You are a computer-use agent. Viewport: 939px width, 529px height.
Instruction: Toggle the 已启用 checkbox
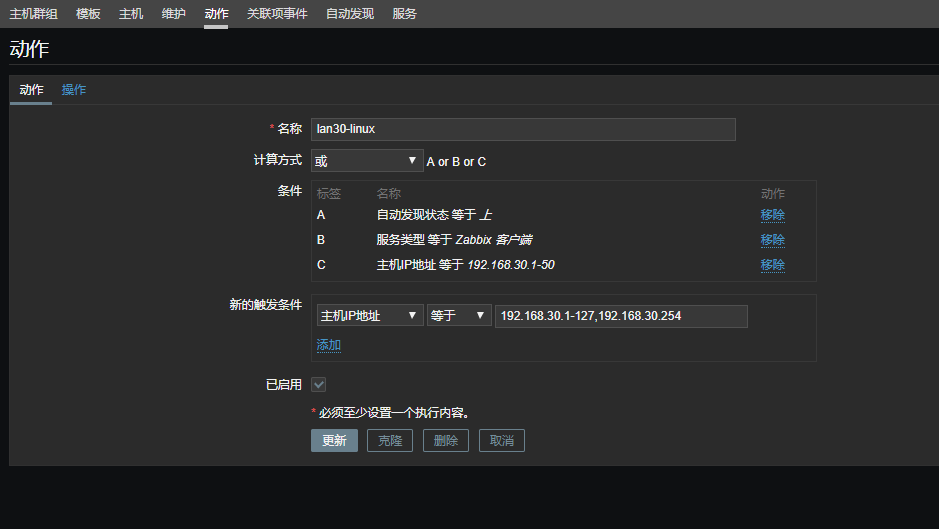(x=319, y=385)
